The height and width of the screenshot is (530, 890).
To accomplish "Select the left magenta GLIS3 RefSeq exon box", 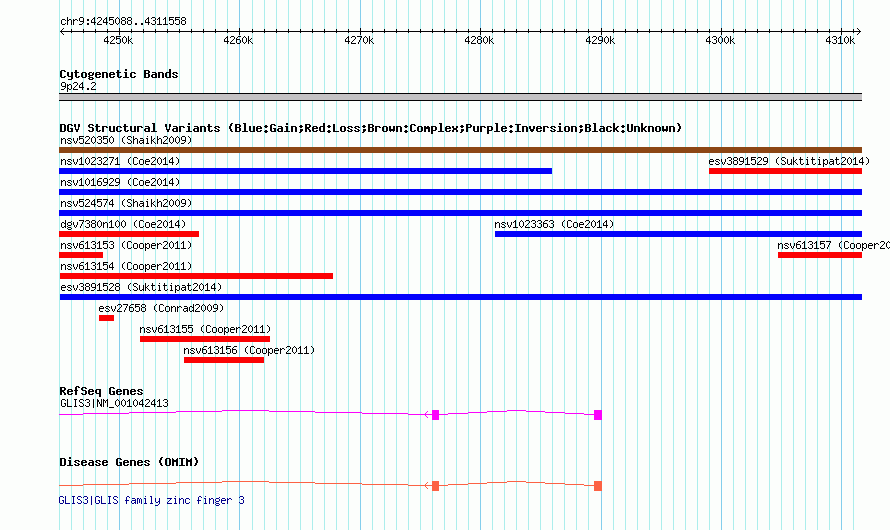I will point(435,415).
